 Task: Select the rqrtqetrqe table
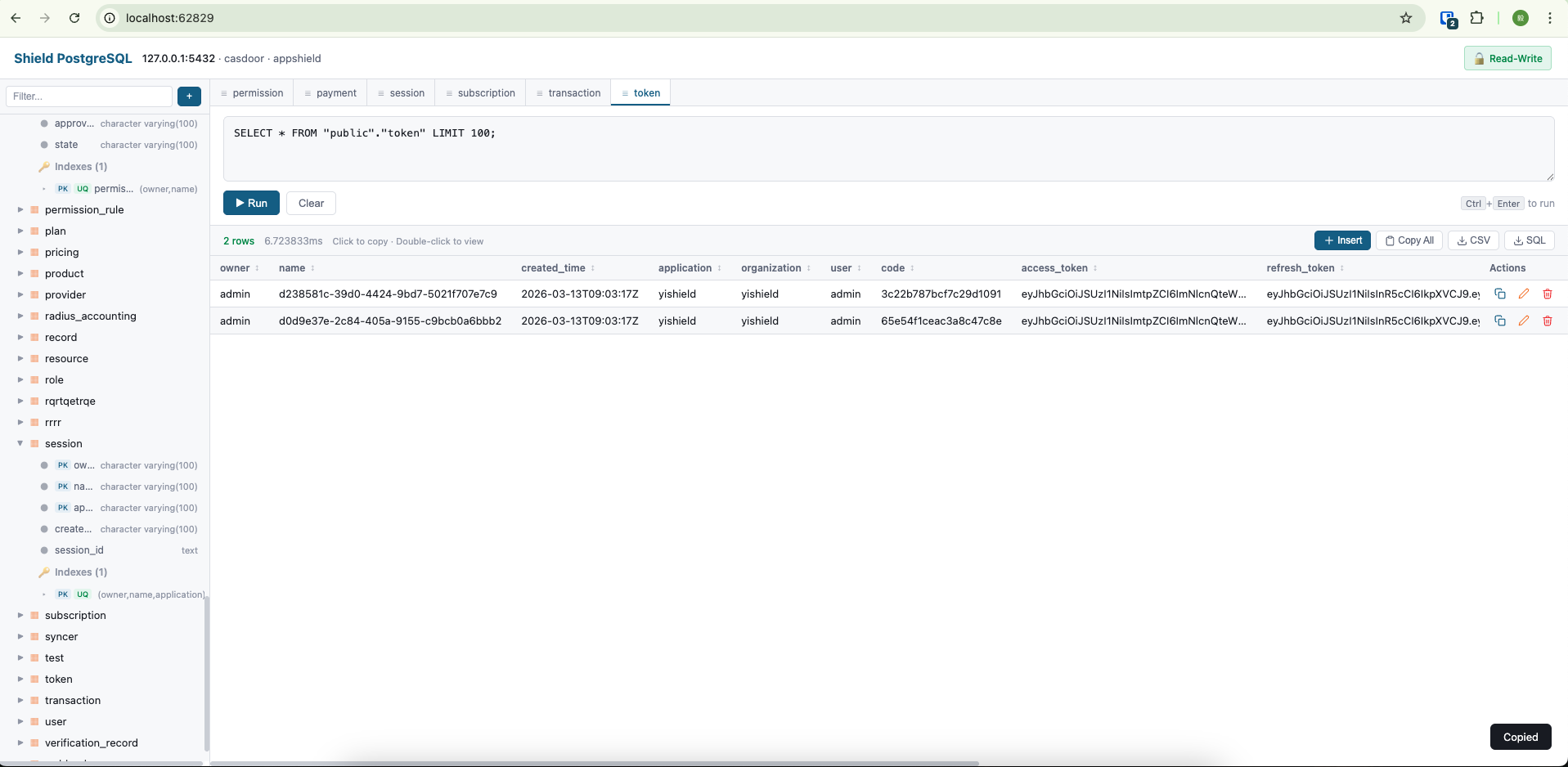[x=70, y=401]
